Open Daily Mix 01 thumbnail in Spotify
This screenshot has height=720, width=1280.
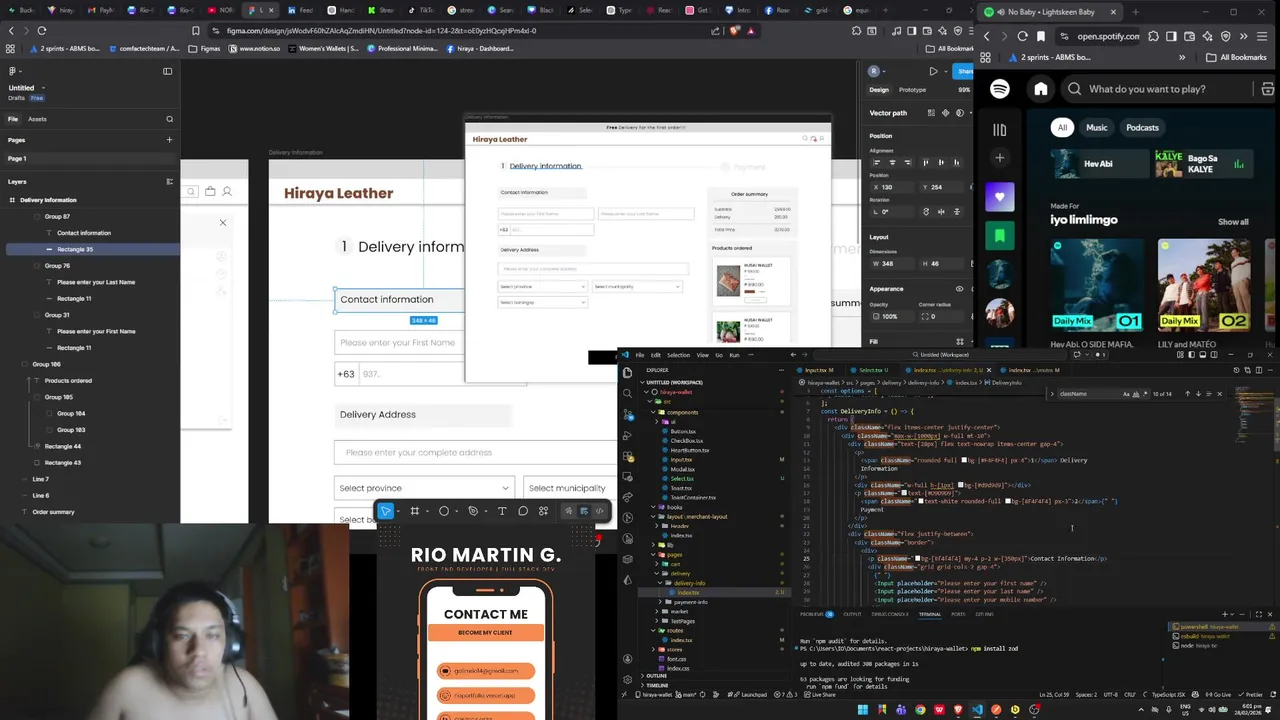pos(1097,287)
